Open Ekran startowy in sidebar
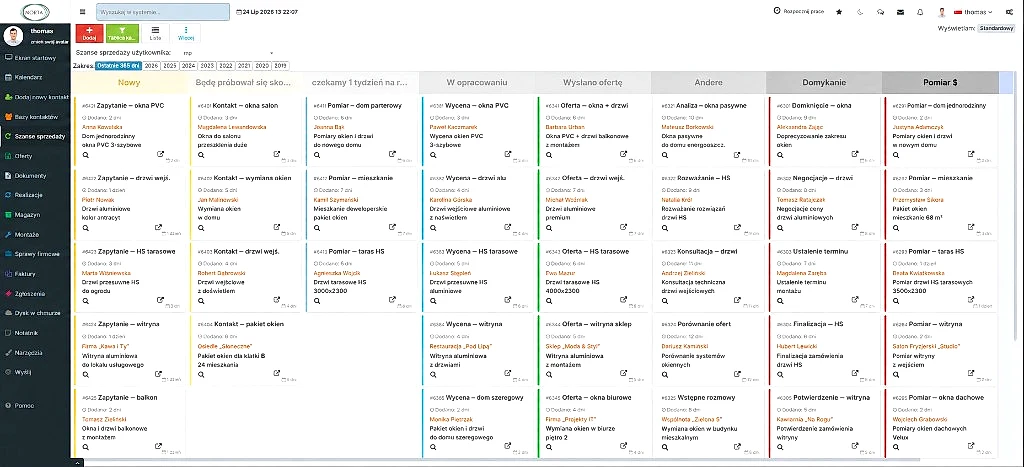Image resolution: width=1024 pixels, height=467 pixels. click(x=35, y=57)
